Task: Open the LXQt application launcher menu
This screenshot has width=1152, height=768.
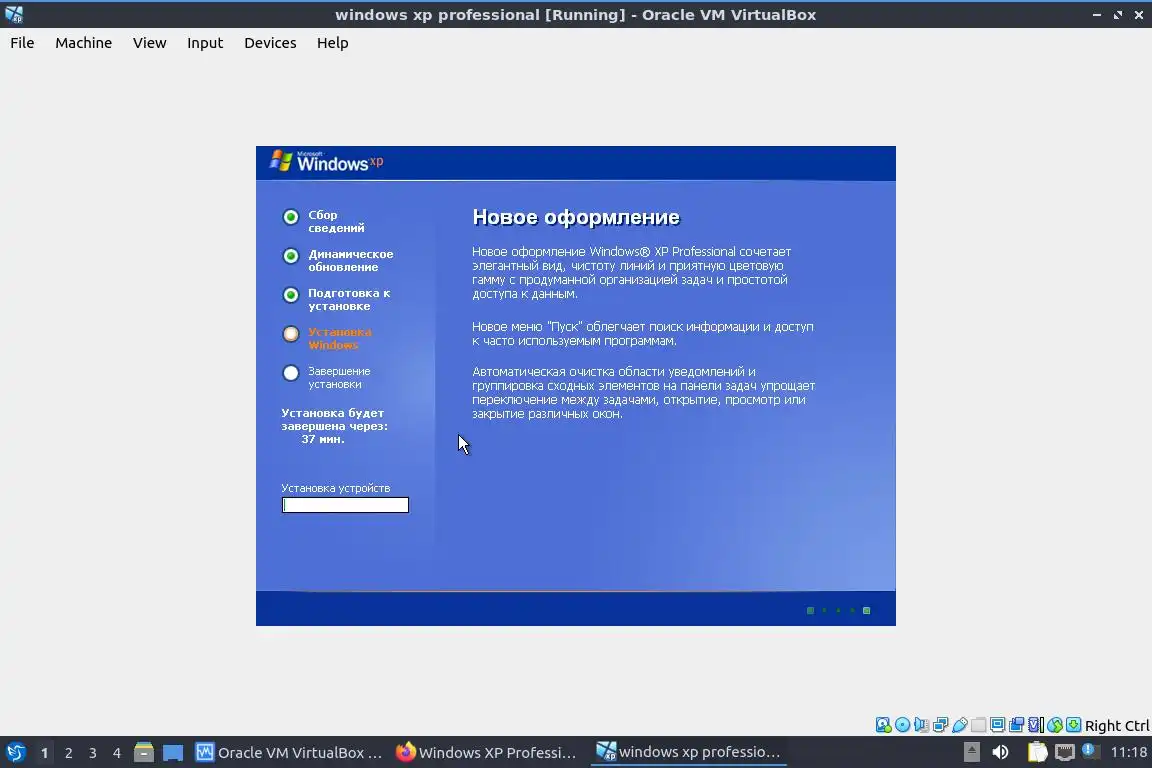Action: (15, 753)
